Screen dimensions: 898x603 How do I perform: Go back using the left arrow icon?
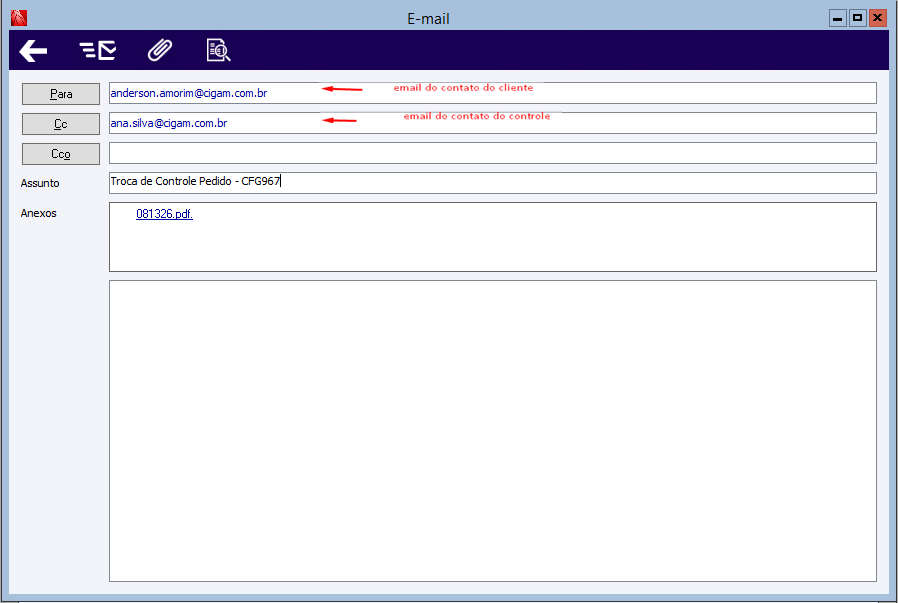33,51
